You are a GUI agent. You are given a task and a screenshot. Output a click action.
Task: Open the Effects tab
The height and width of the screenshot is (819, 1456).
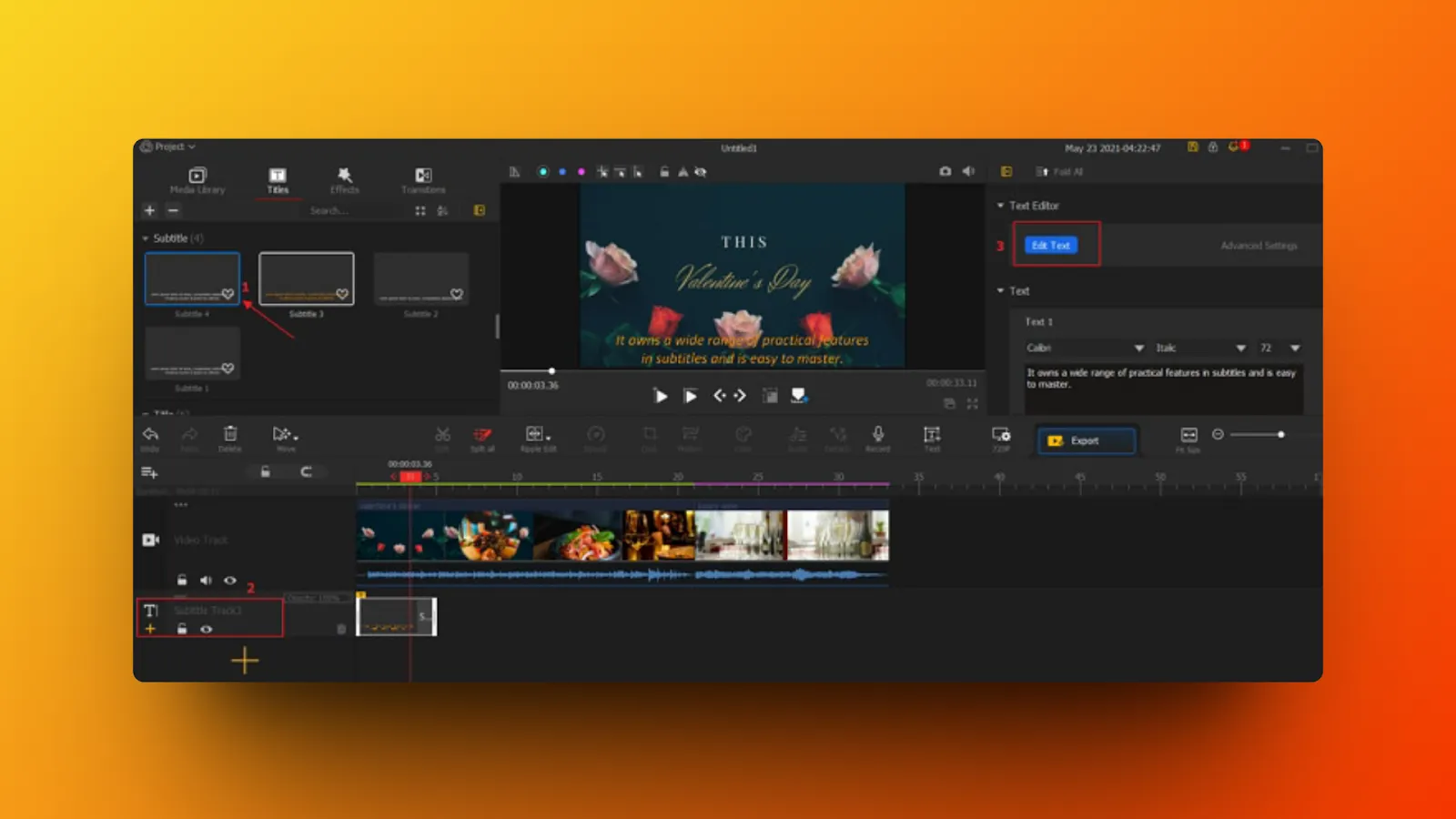[344, 180]
